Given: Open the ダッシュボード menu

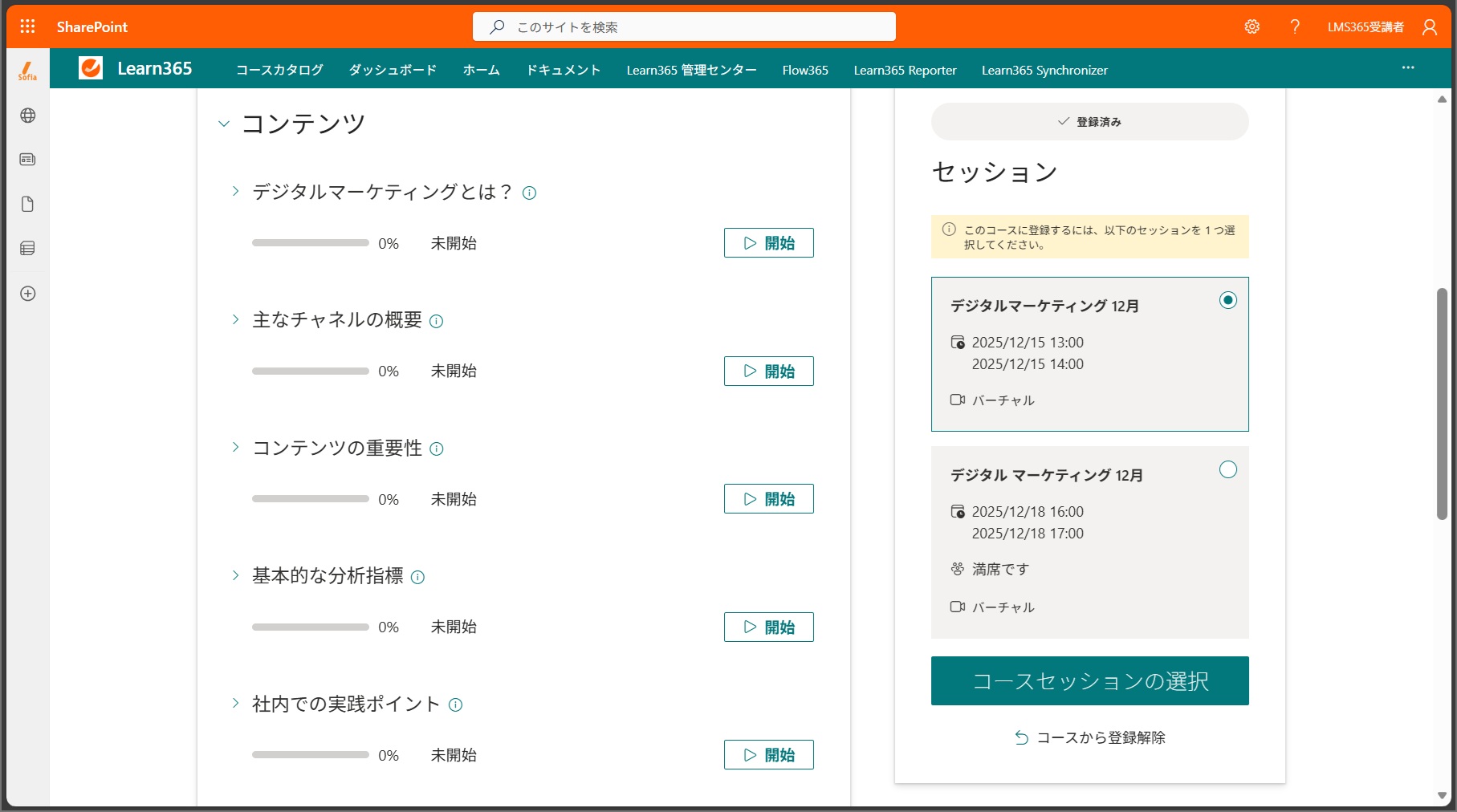Looking at the screenshot, I should click(x=393, y=70).
